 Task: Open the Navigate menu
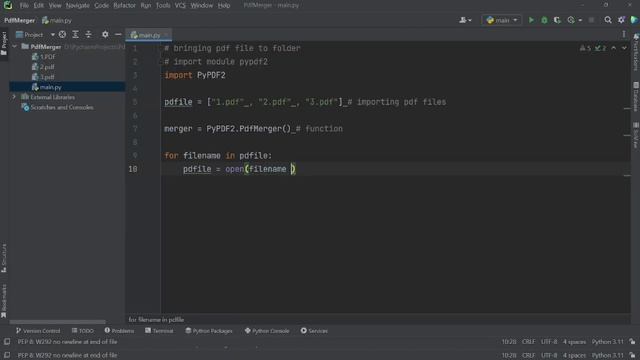coord(77,5)
